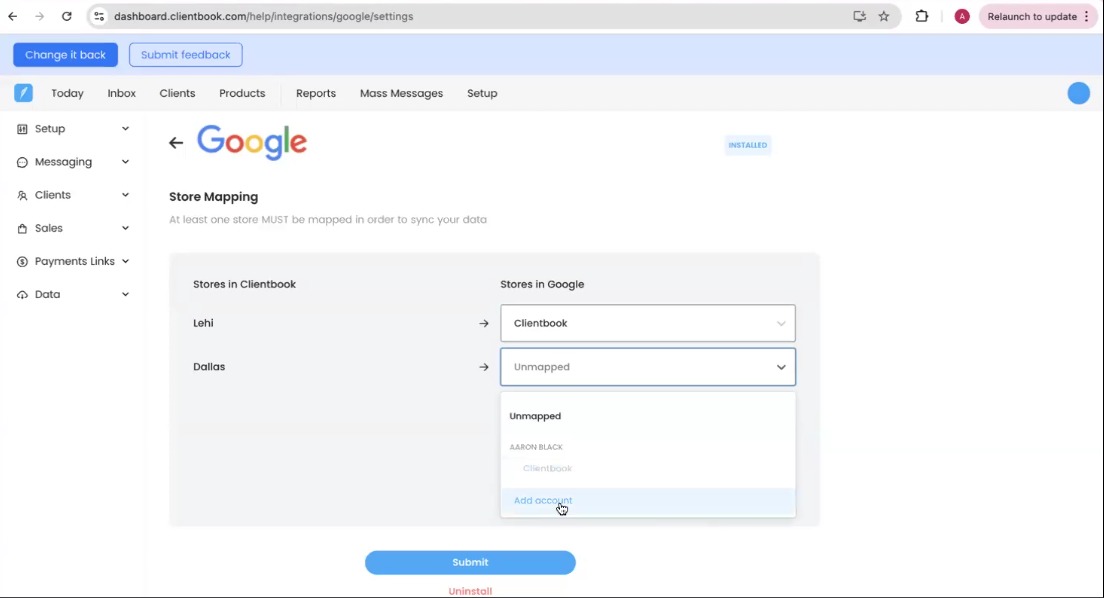Open Reports in the top navigation
This screenshot has height=598, width=1104.
[316, 93]
